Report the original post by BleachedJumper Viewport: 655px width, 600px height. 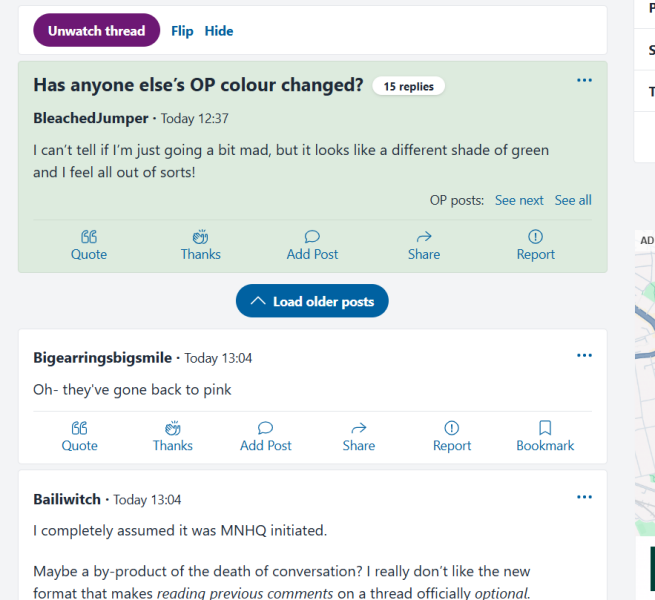(x=535, y=237)
